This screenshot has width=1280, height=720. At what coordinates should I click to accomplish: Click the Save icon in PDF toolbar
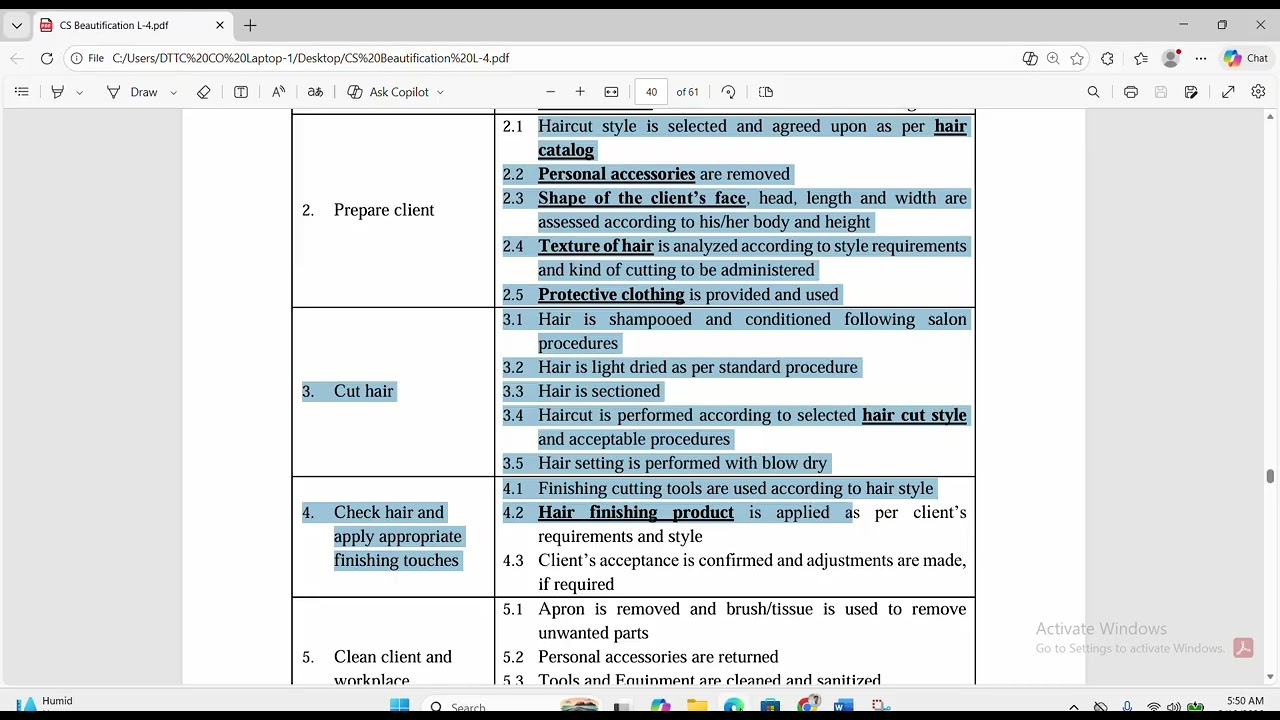pos(1161,92)
